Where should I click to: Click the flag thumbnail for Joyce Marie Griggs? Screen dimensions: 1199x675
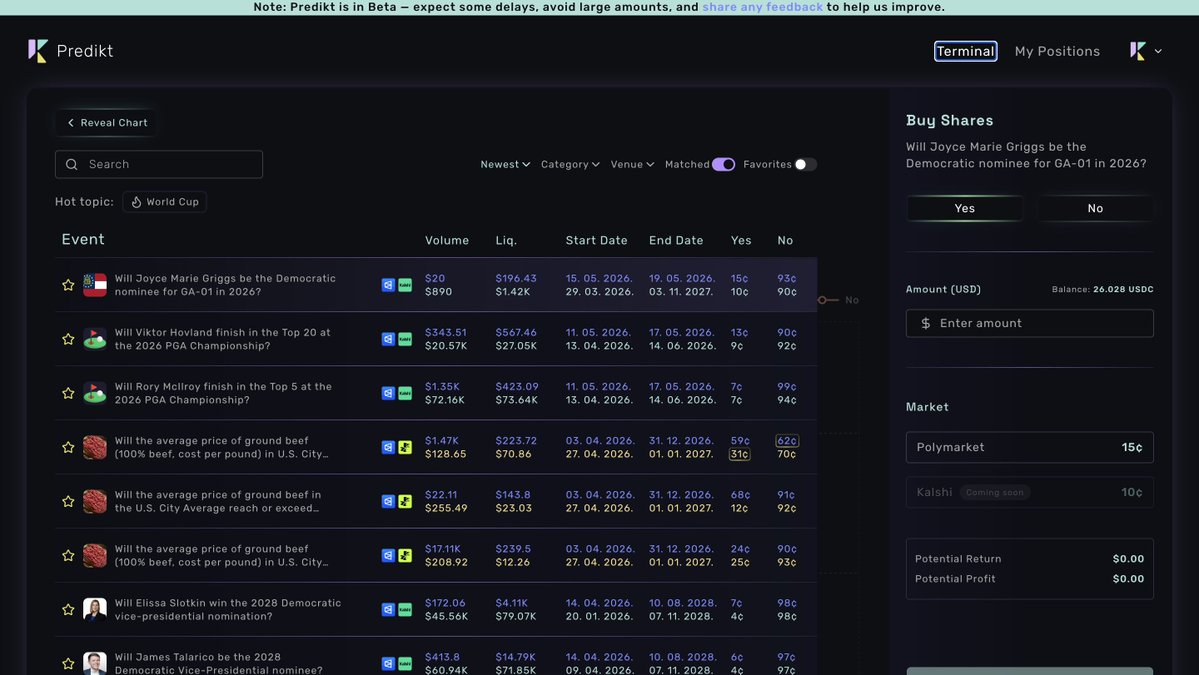coord(95,284)
